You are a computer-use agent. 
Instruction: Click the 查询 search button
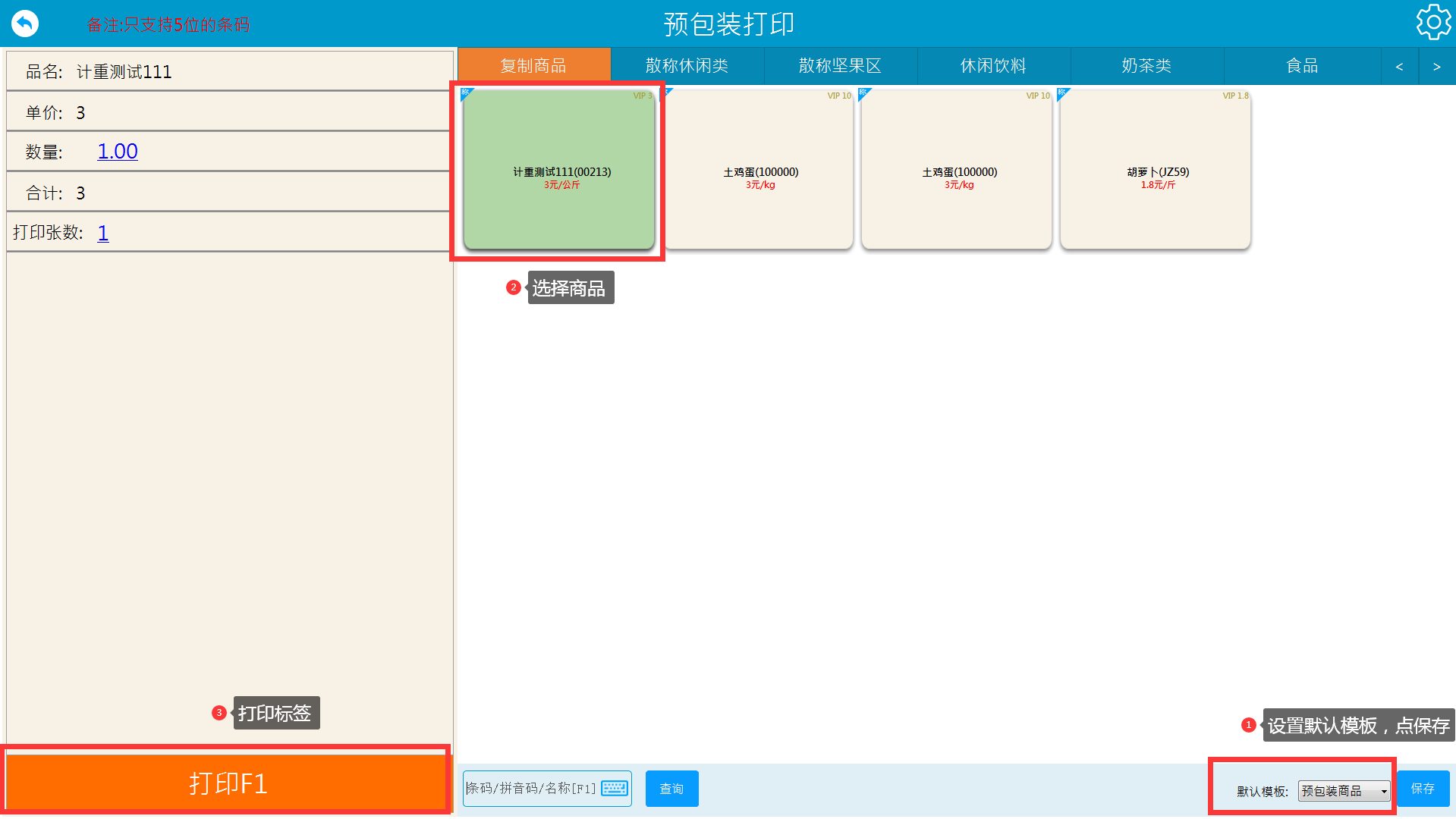pos(671,789)
